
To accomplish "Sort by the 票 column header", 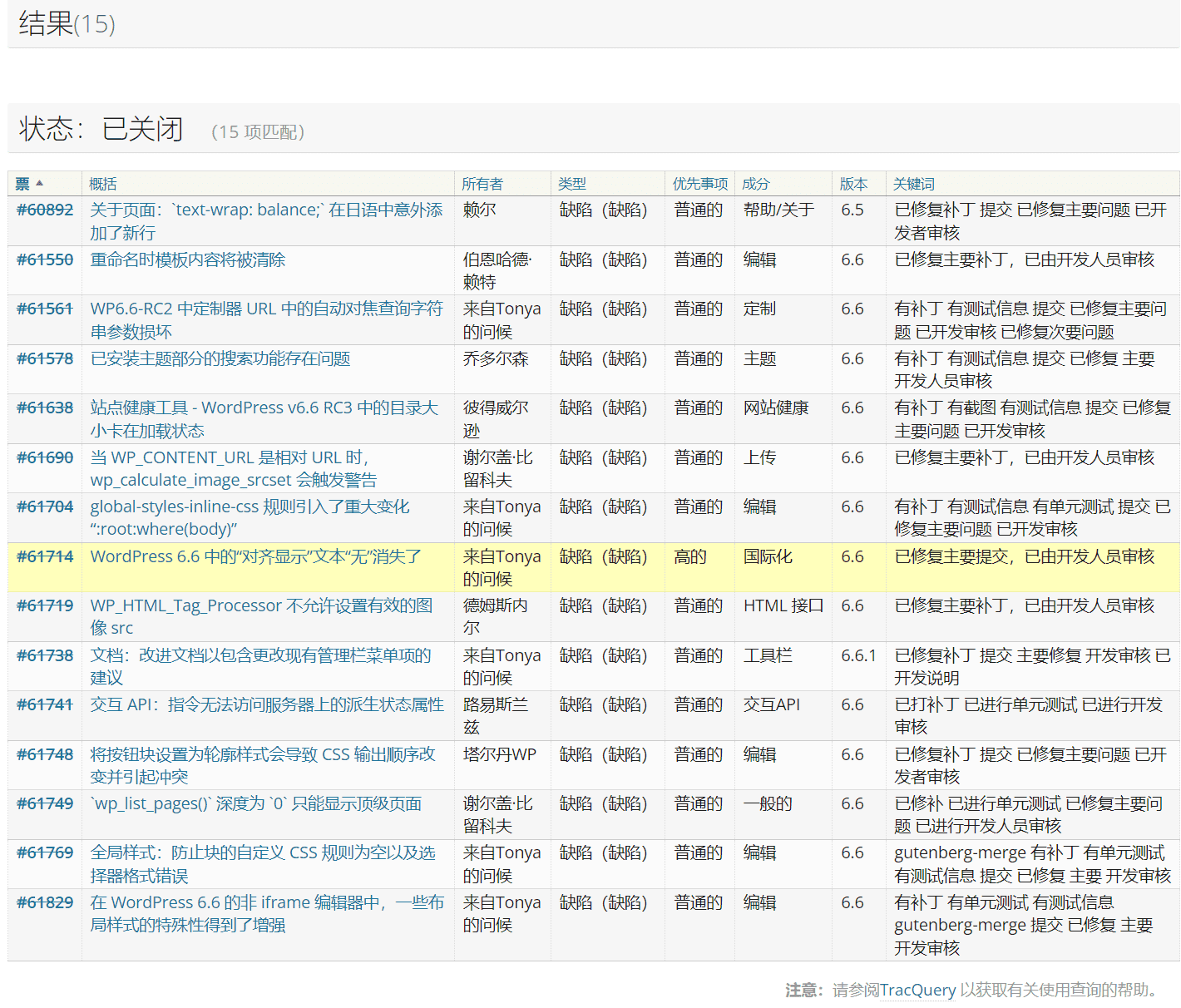I will pos(22,184).
